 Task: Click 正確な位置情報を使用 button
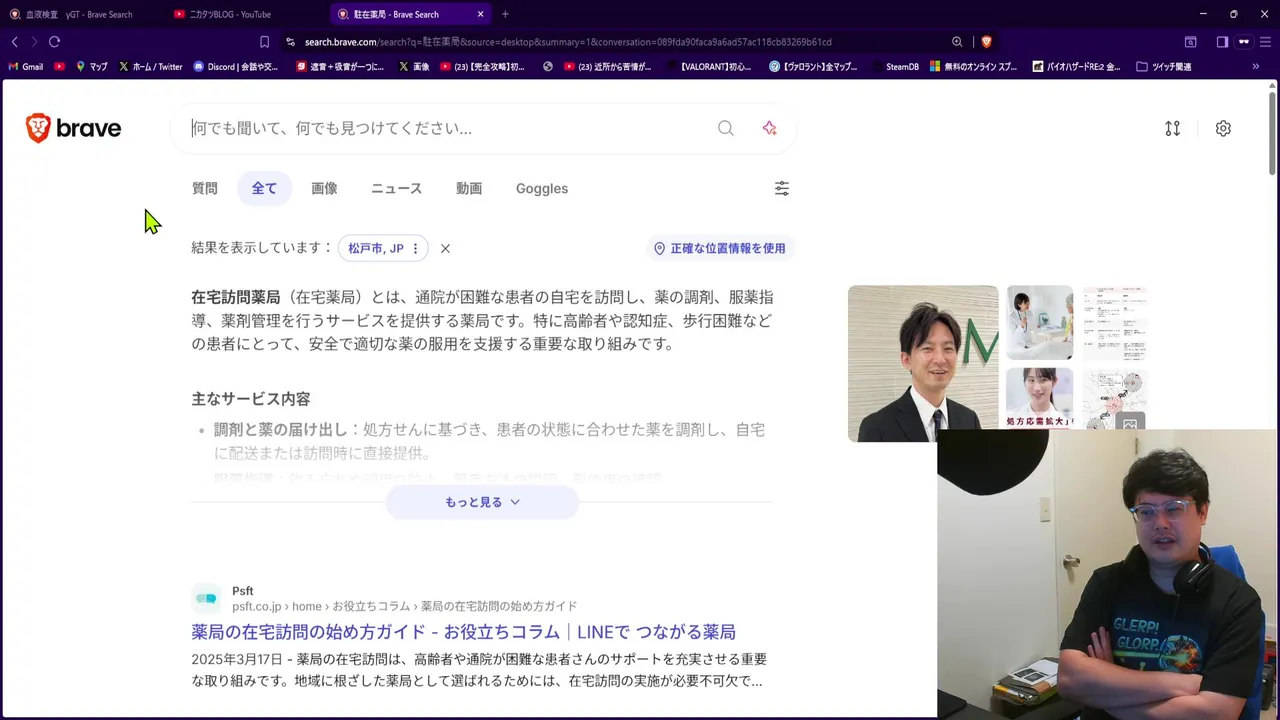coord(720,248)
